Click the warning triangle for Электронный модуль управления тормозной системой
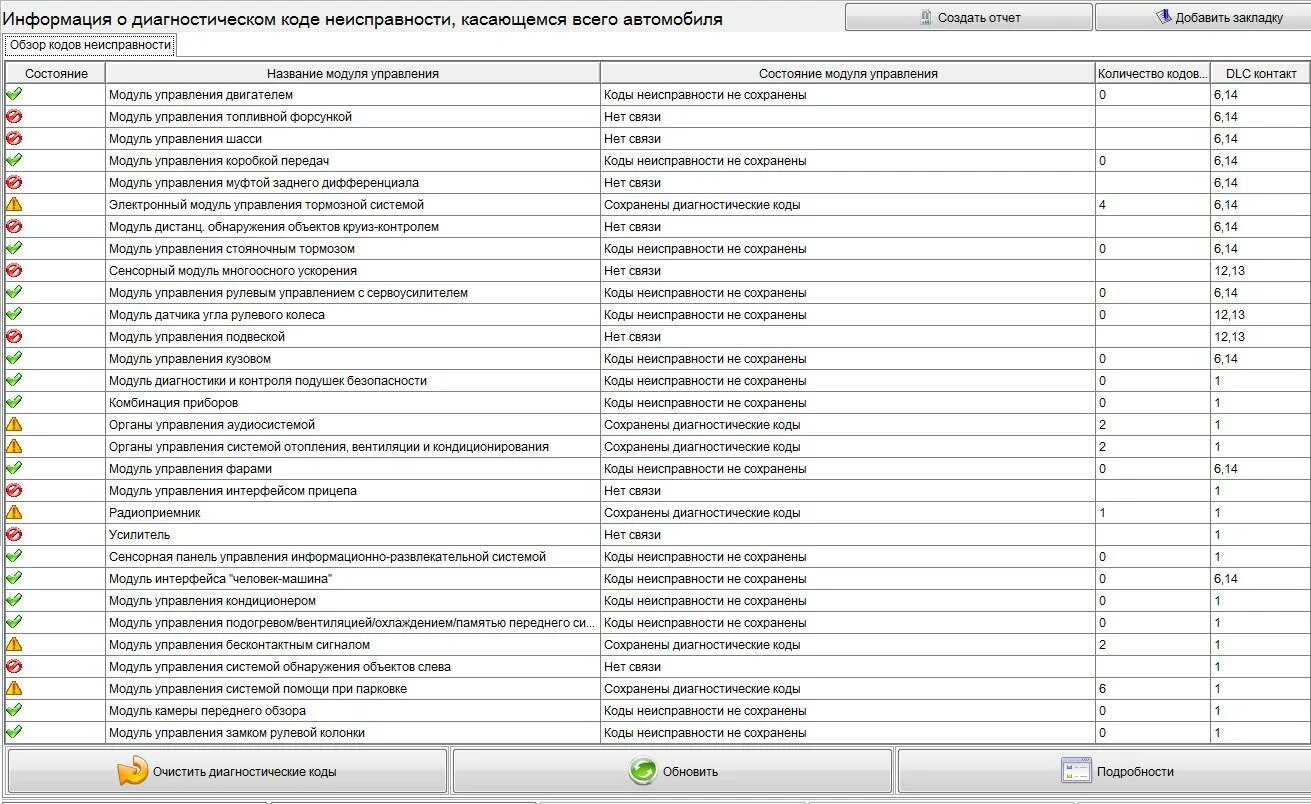Viewport: 1311px width, 804px height. pos(14,204)
